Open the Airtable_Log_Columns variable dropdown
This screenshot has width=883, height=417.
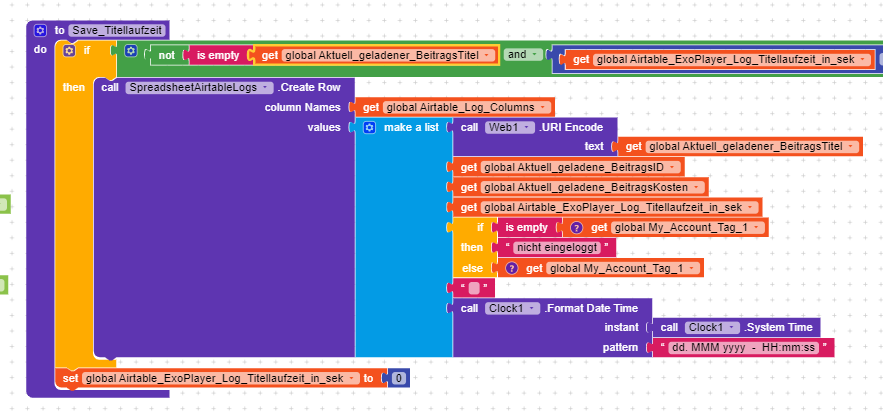543,108
